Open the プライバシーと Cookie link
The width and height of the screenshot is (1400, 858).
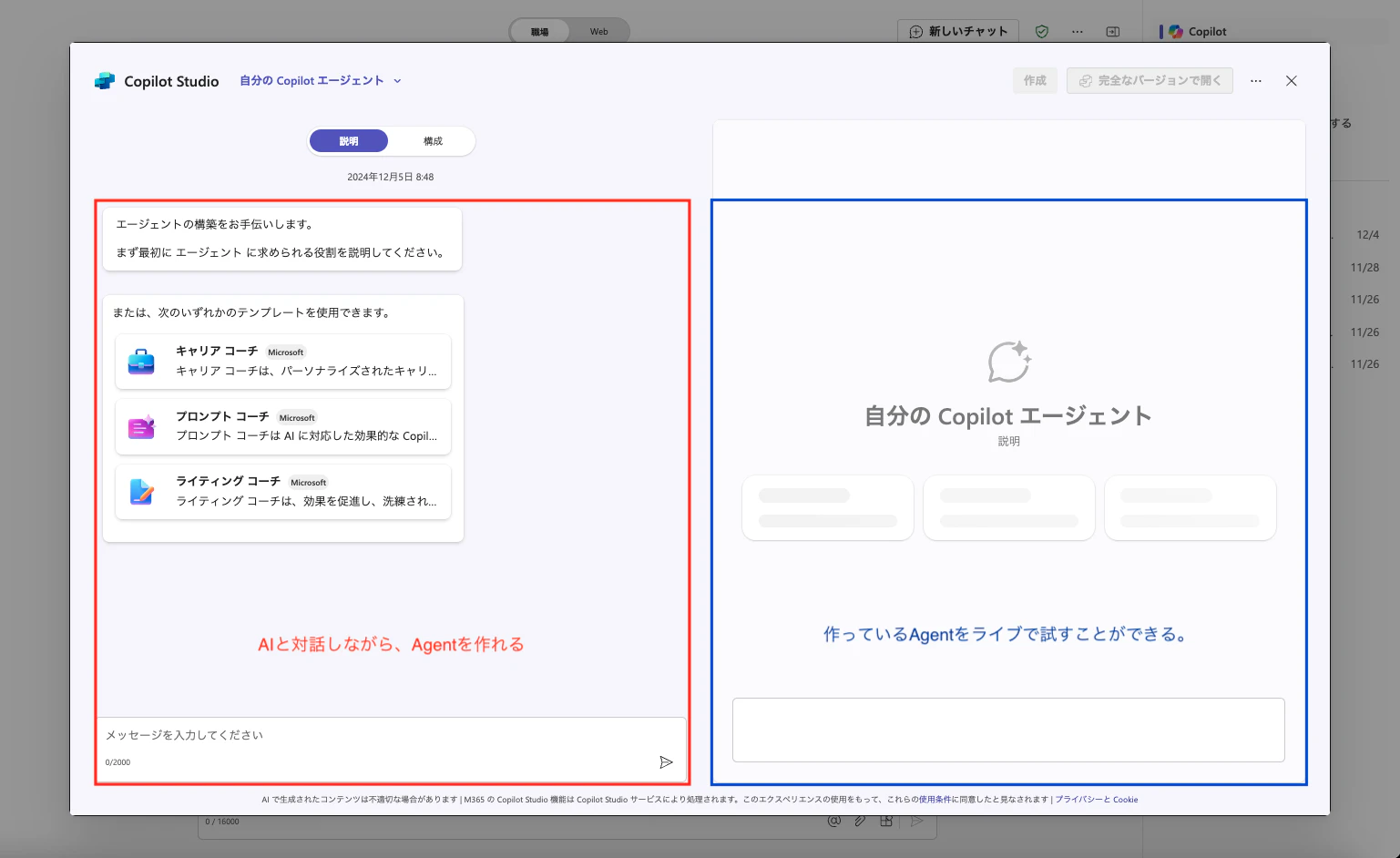(1097, 800)
